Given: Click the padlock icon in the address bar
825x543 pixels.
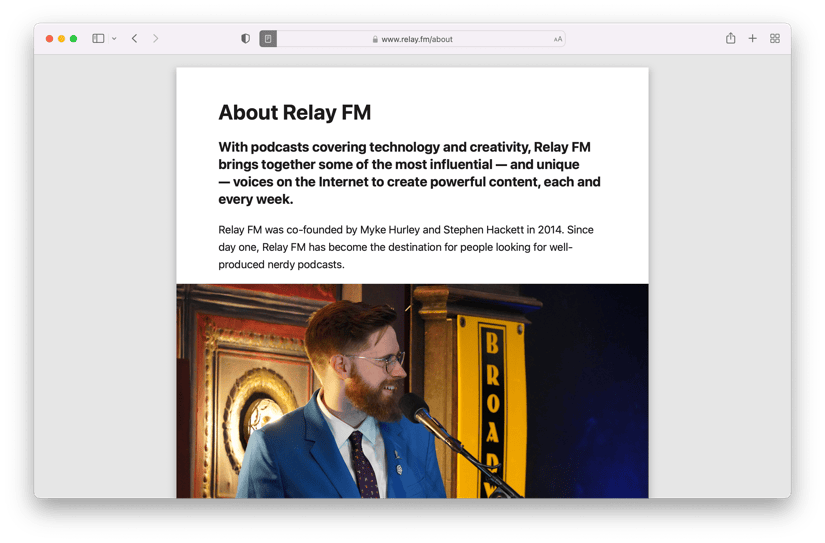Looking at the screenshot, I should tap(375, 39).
